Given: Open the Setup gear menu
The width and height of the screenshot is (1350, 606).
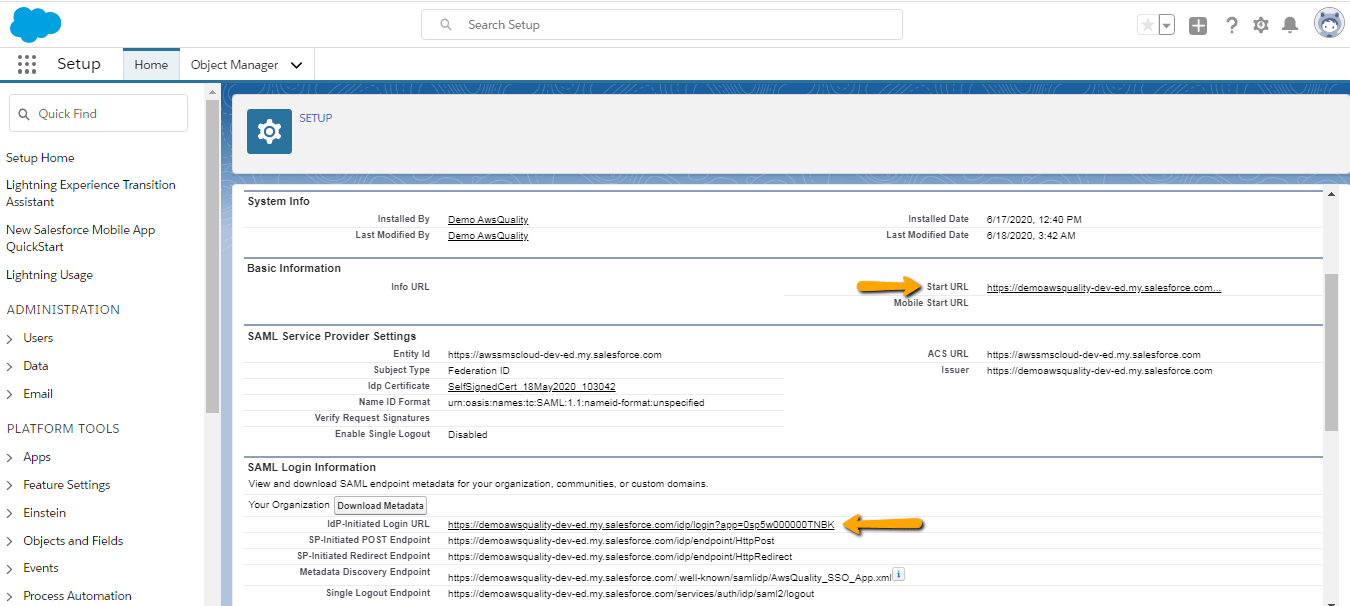Looking at the screenshot, I should coord(1261,25).
